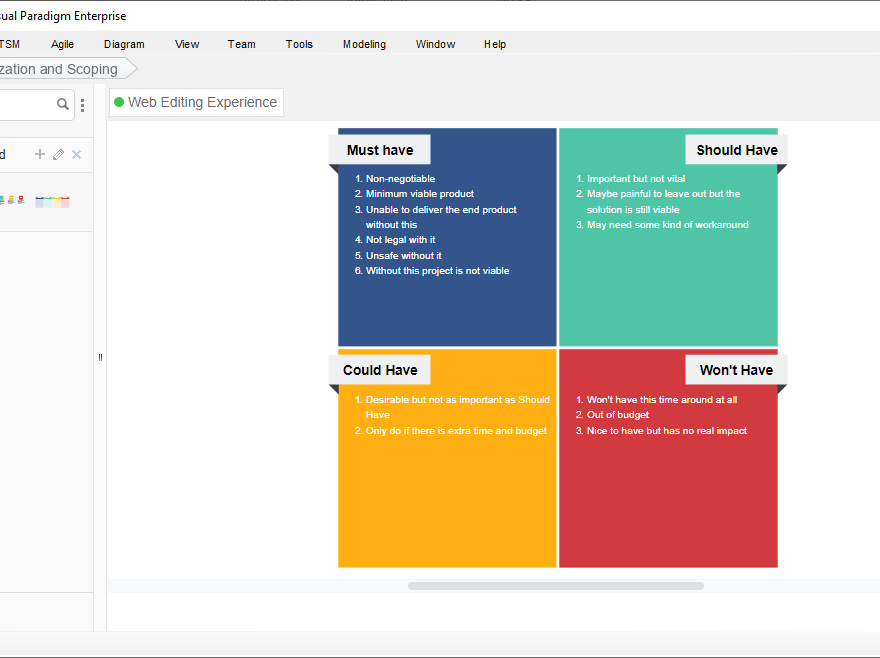Select the four-column colored template thumbnail
This screenshot has width=880, height=658.
(x=52, y=201)
